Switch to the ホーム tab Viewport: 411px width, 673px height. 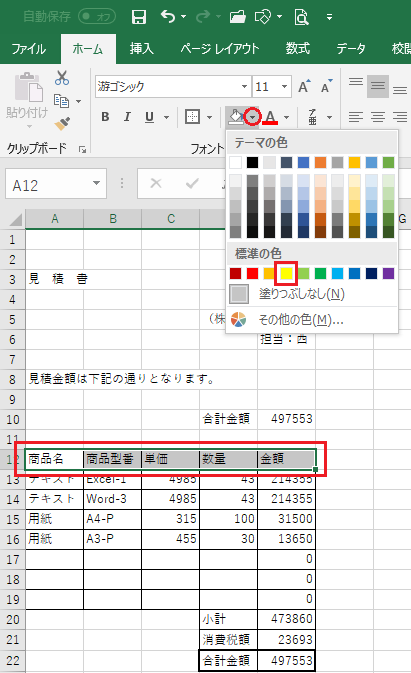(x=88, y=49)
